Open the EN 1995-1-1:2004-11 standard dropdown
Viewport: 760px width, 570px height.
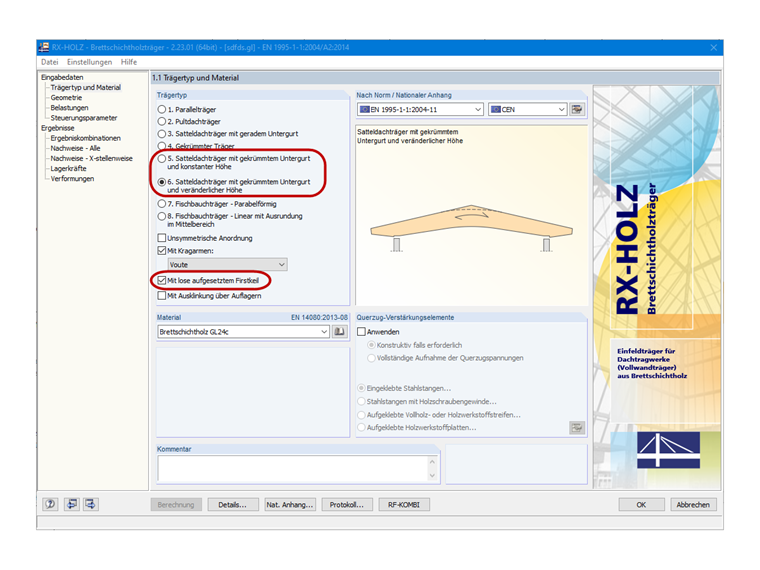[x=420, y=110]
